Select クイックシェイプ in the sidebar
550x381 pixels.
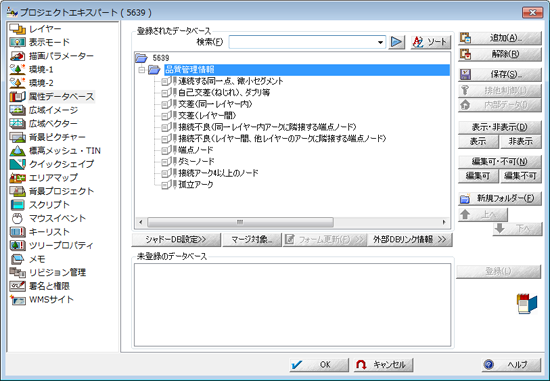pyautogui.click(x=52, y=164)
